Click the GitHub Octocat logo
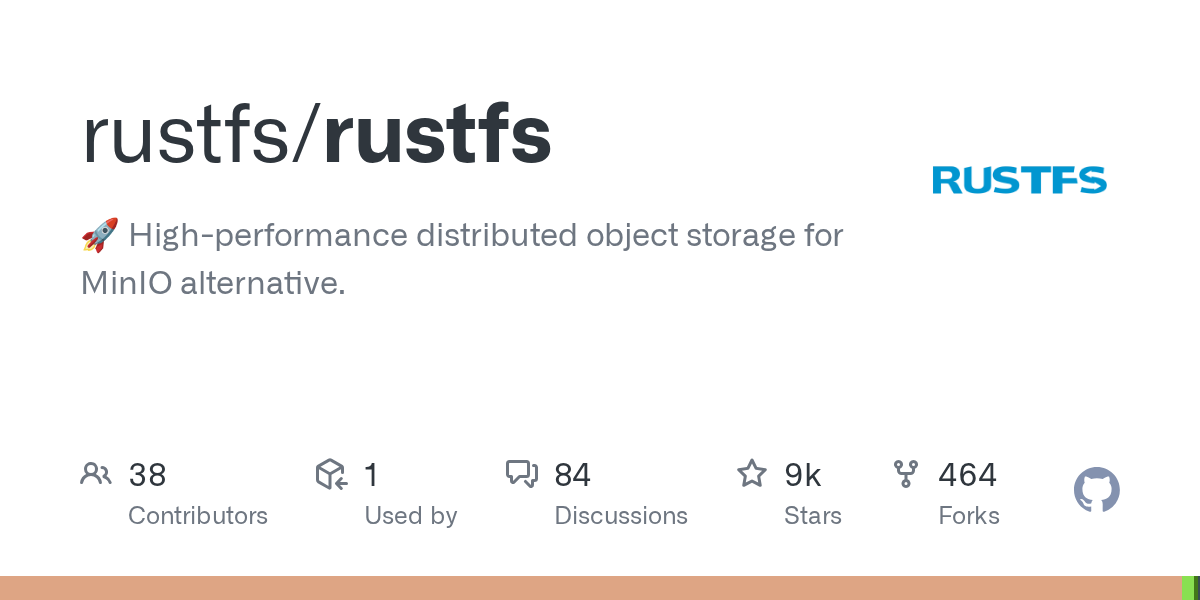This screenshot has height=600, width=1200. pos(1096,491)
